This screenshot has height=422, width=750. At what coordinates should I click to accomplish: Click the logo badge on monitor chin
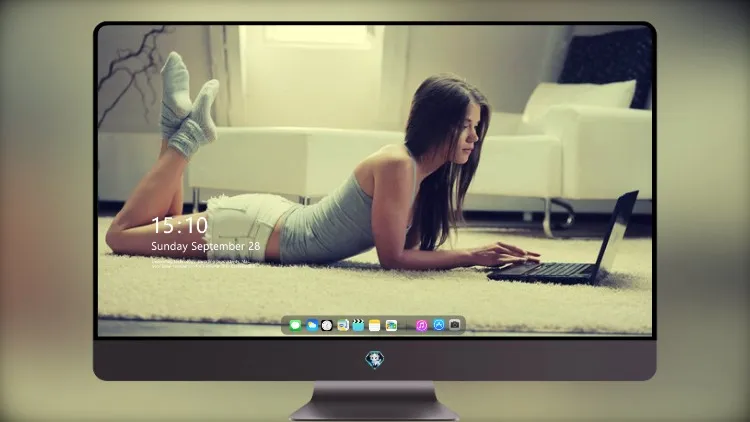coord(375,360)
